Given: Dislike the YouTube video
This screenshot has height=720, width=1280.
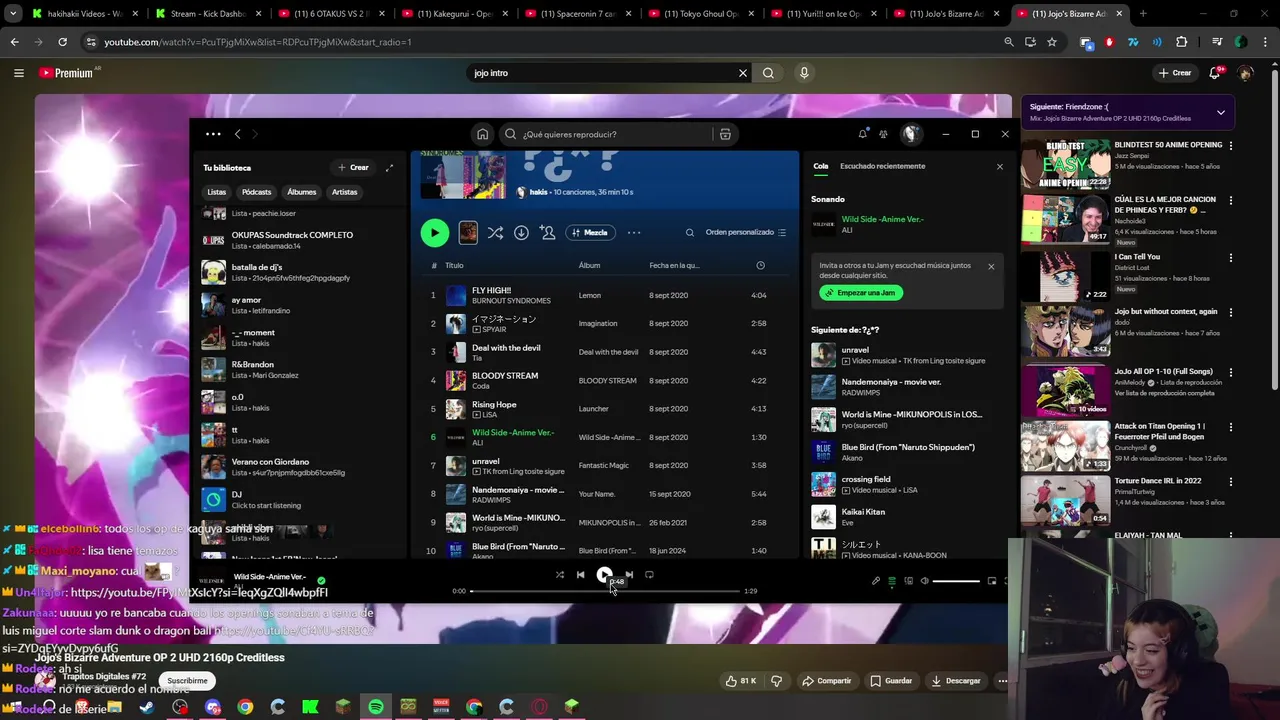Looking at the screenshot, I should (x=776, y=681).
